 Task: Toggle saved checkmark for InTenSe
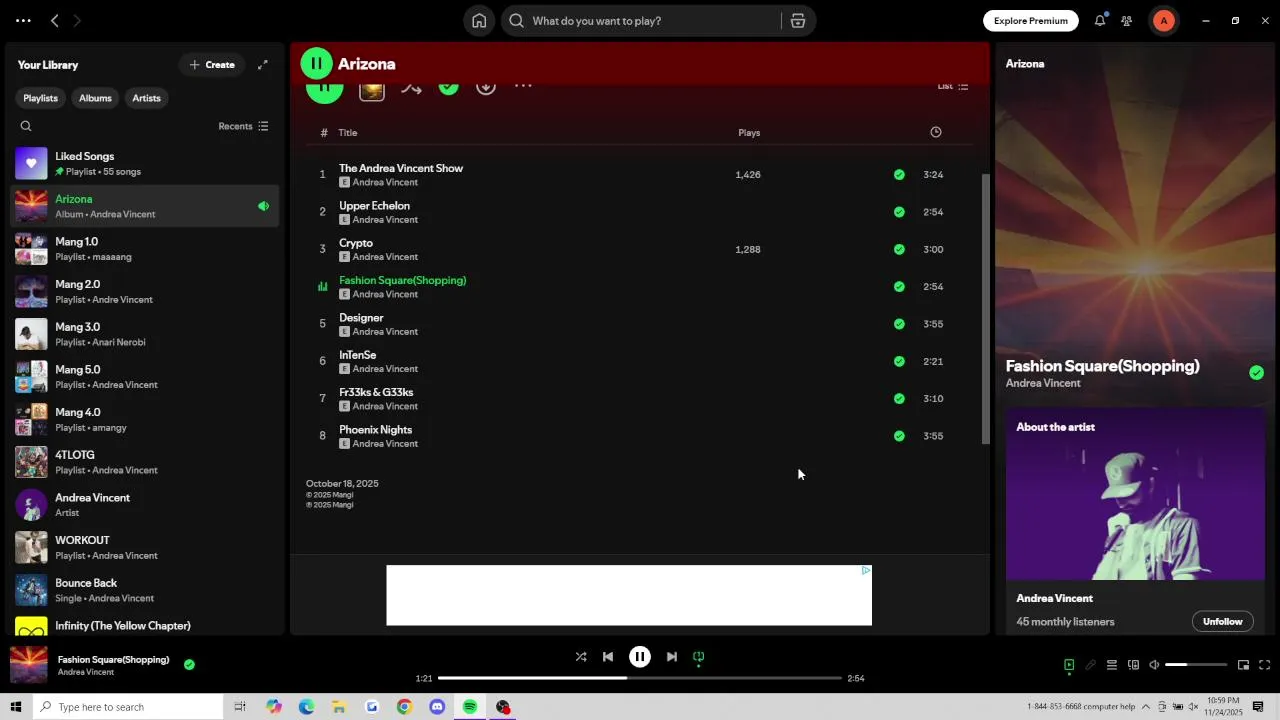coord(899,361)
